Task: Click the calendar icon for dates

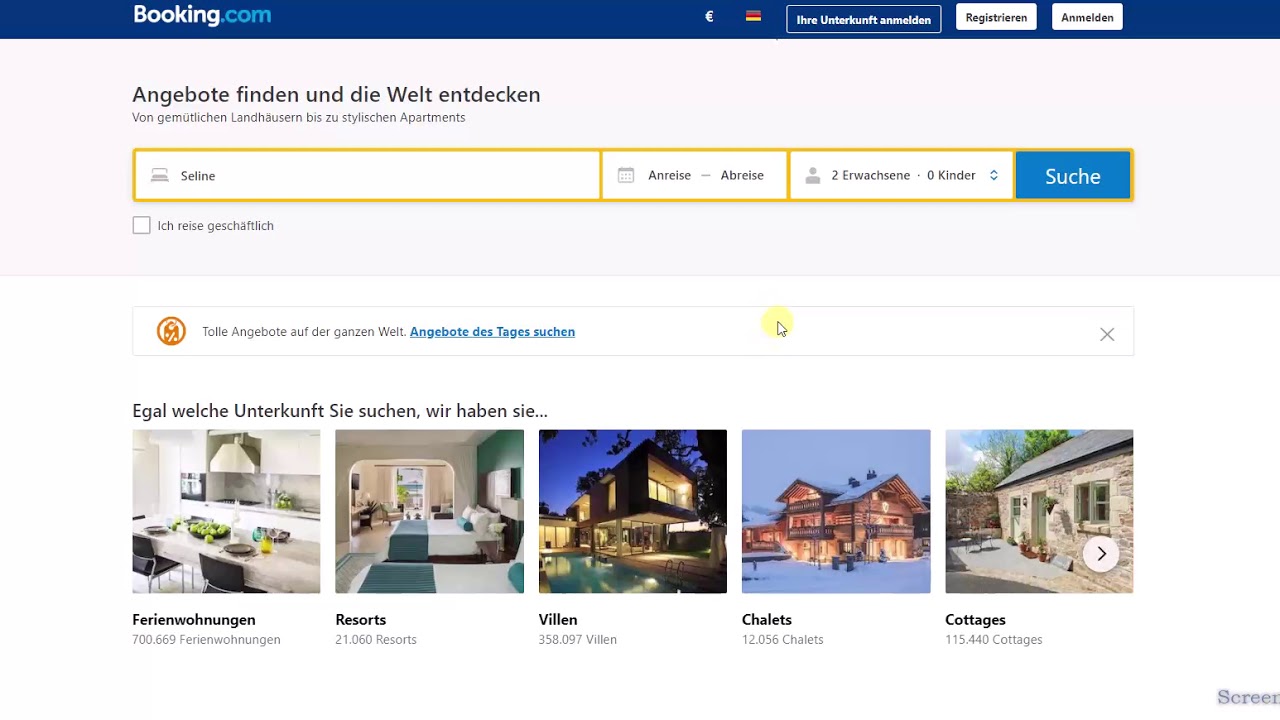Action: (626, 176)
